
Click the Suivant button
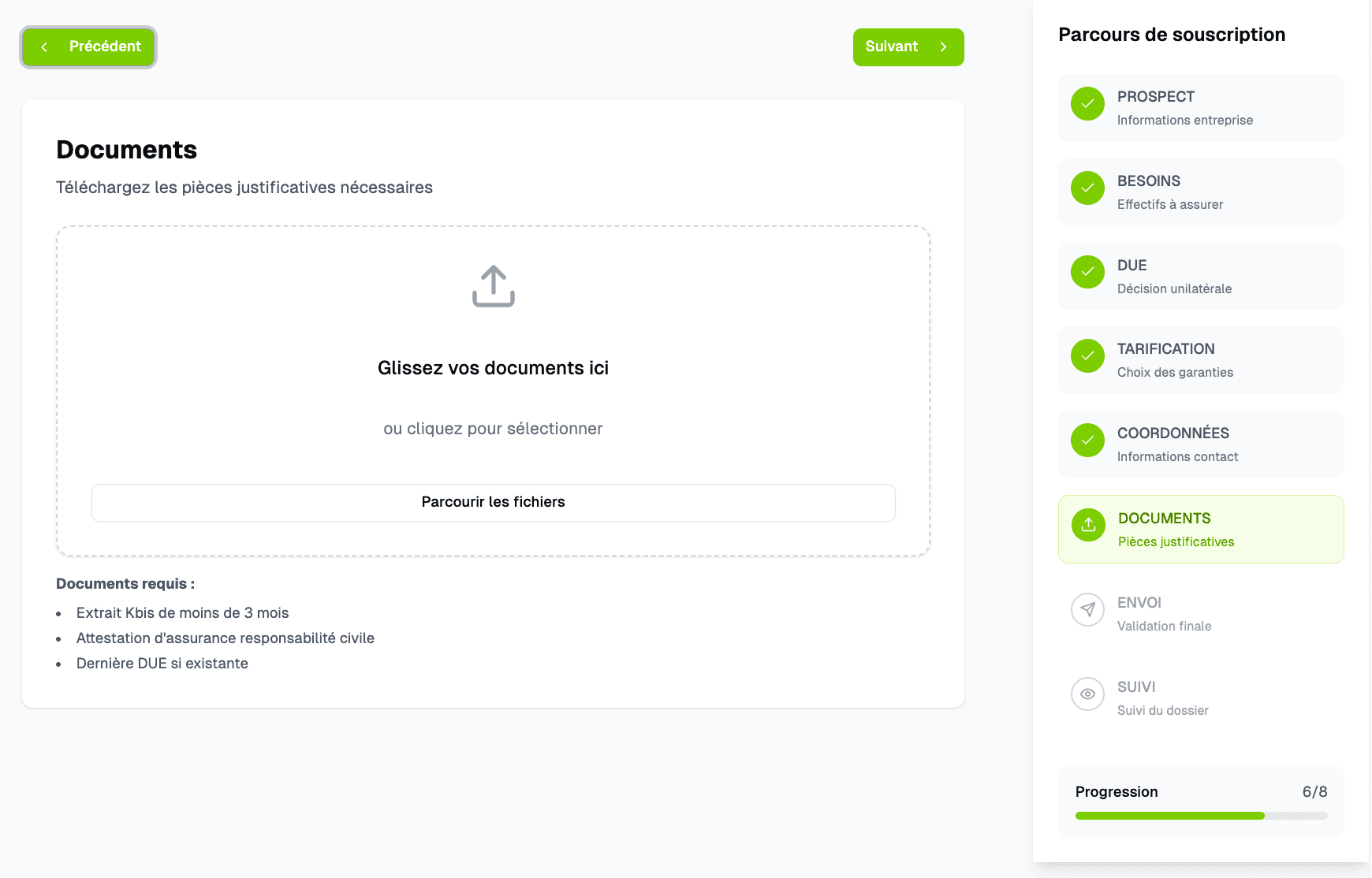(908, 47)
